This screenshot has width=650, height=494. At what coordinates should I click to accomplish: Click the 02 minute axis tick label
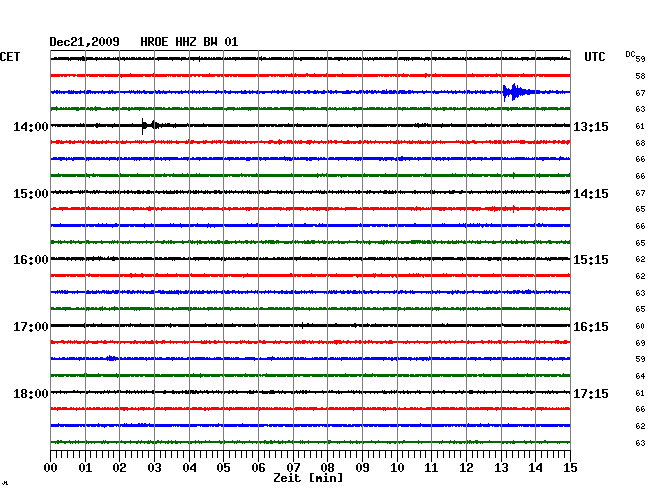coord(119,467)
